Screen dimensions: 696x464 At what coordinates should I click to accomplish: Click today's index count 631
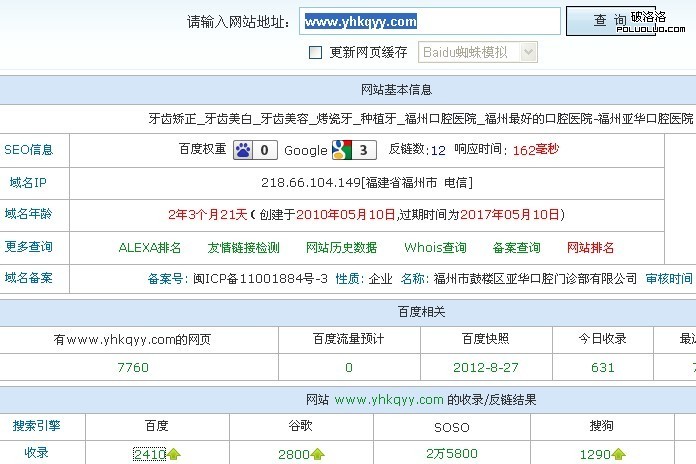pos(603,368)
